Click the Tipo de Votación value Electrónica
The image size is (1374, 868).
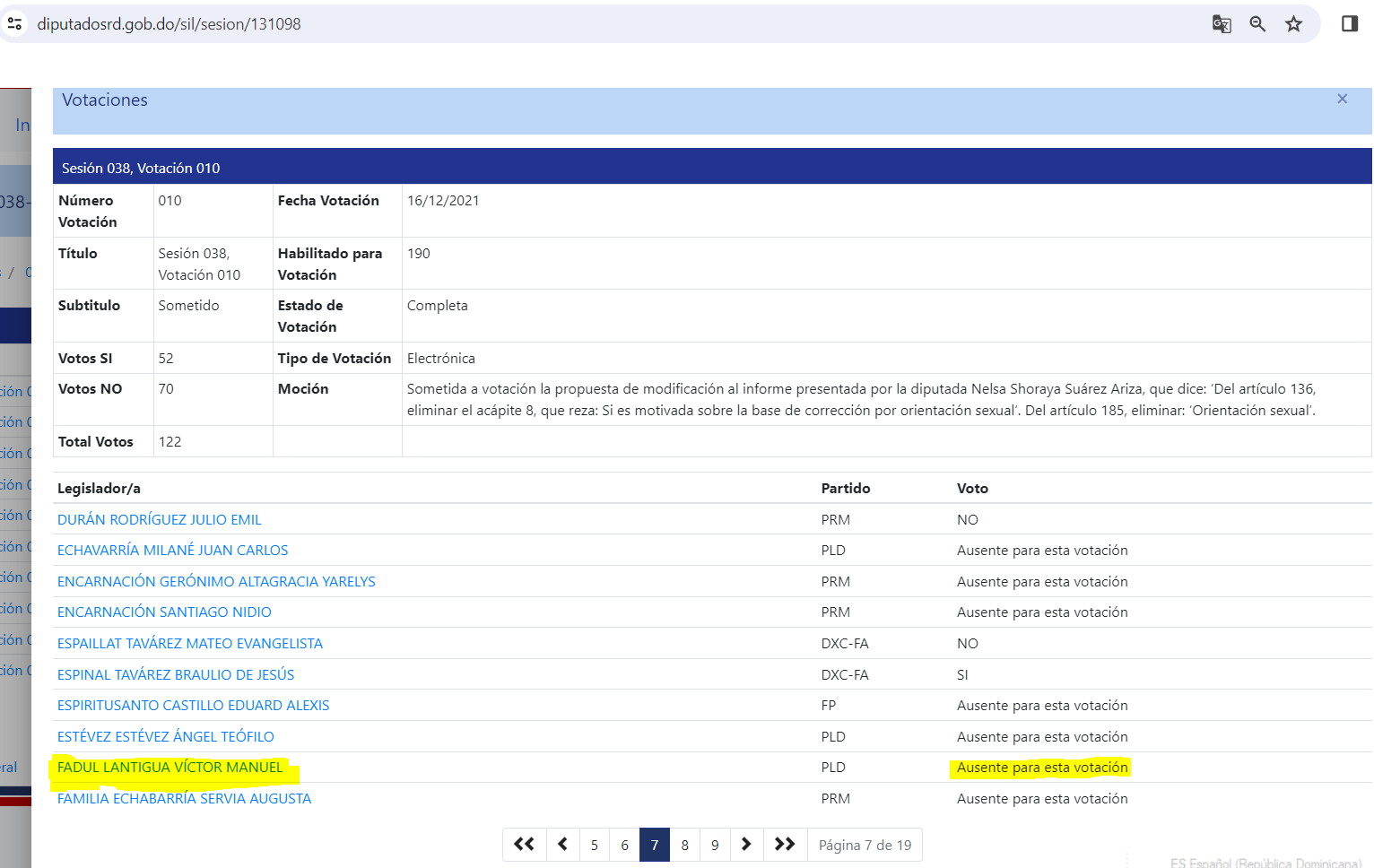441,359
